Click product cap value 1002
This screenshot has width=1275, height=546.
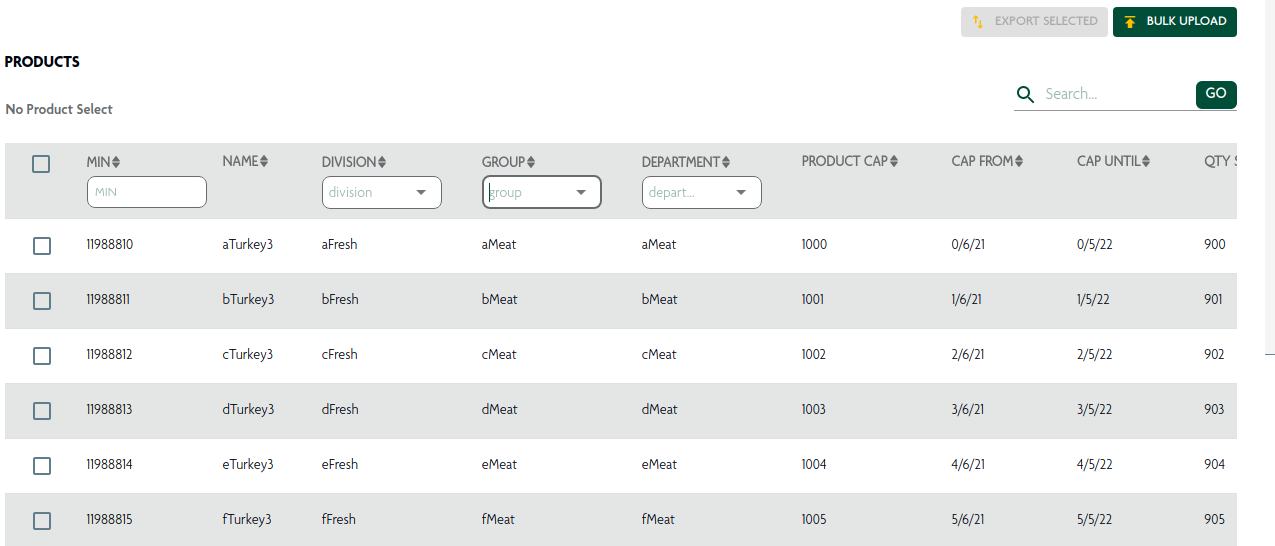[814, 355]
